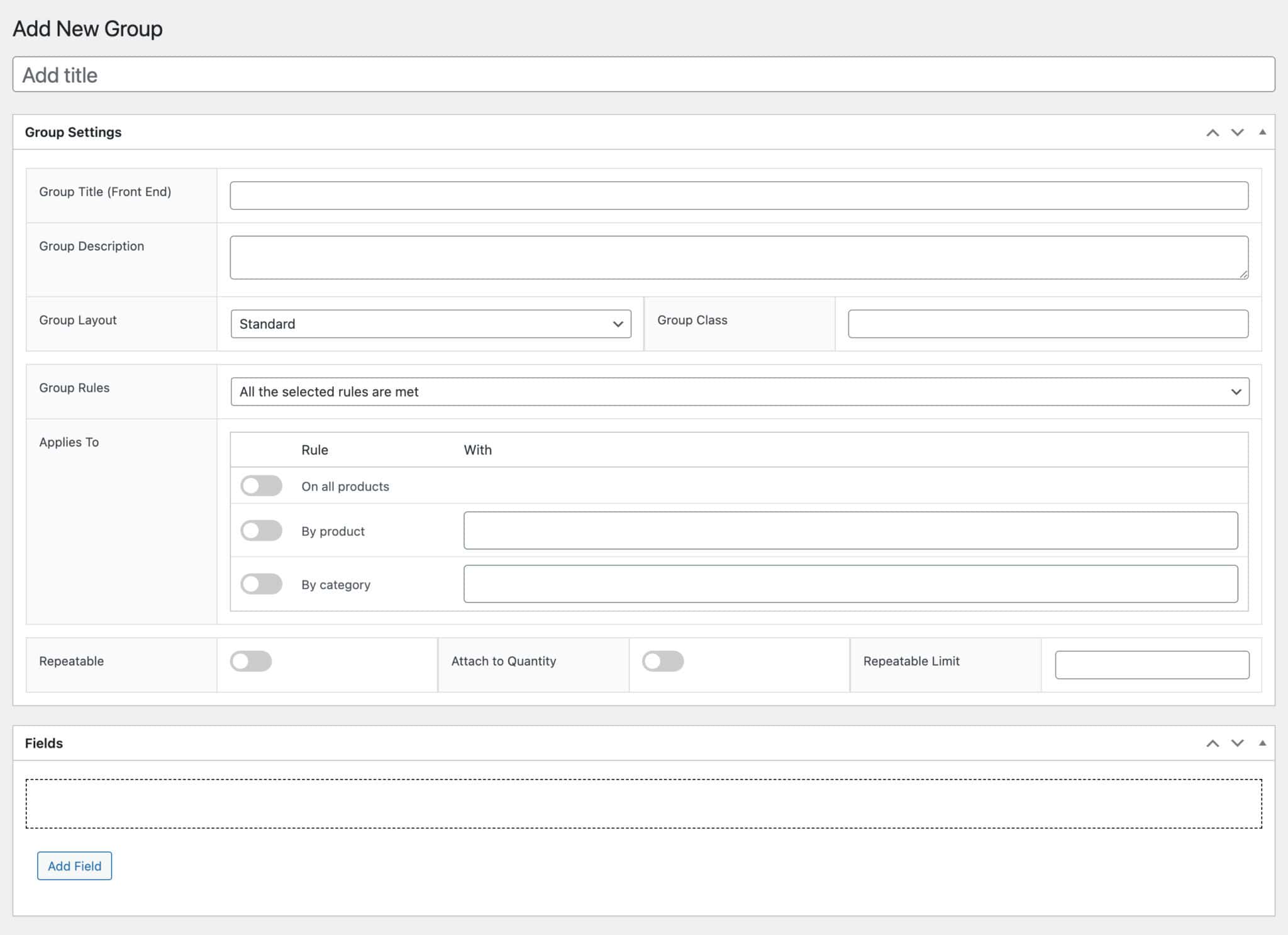
Task: Enable Attach to Quantity
Action: 663,661
